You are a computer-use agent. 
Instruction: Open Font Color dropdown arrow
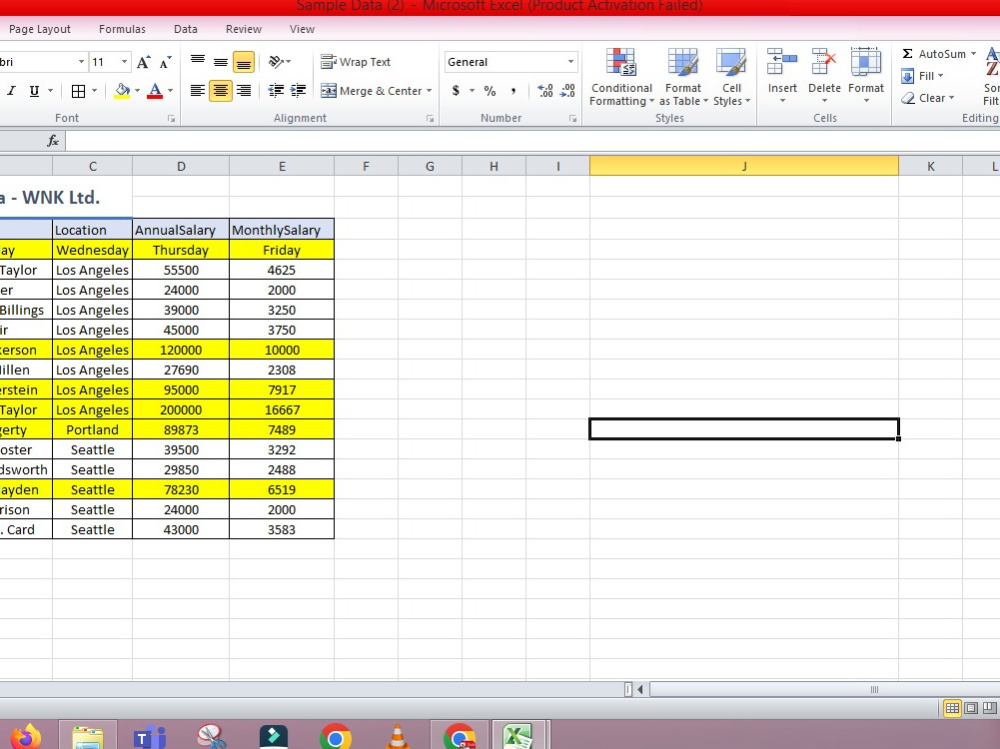[170, 91]
